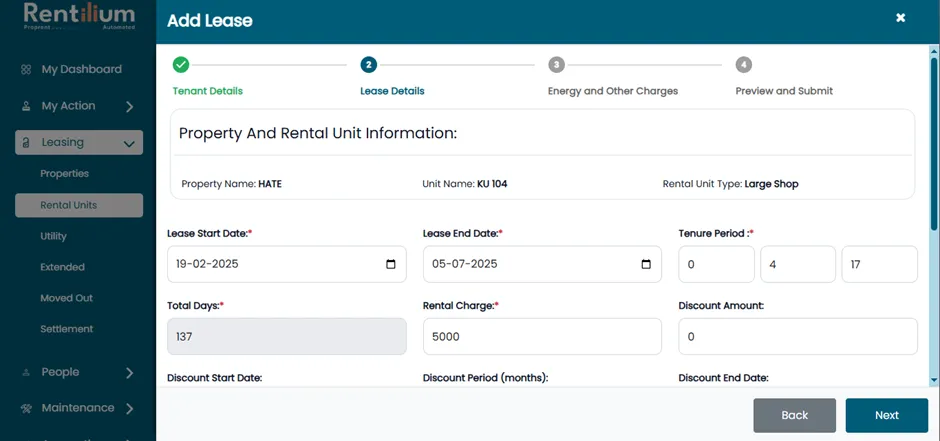940x441 pixels.
Task: Expand the Maintenance submenu arrow
Action: click(x=129, y=409)
